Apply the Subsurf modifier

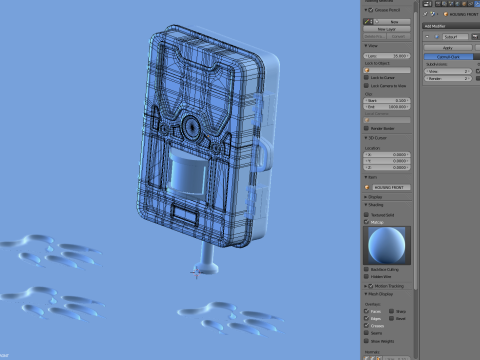(448, 48)
